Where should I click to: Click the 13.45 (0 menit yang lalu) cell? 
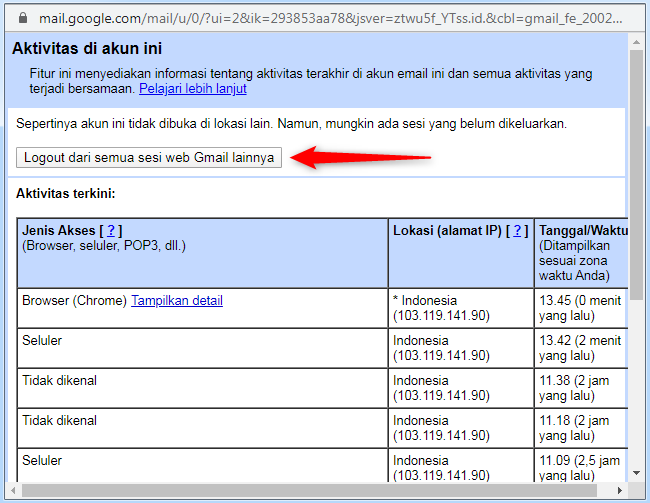582,308
